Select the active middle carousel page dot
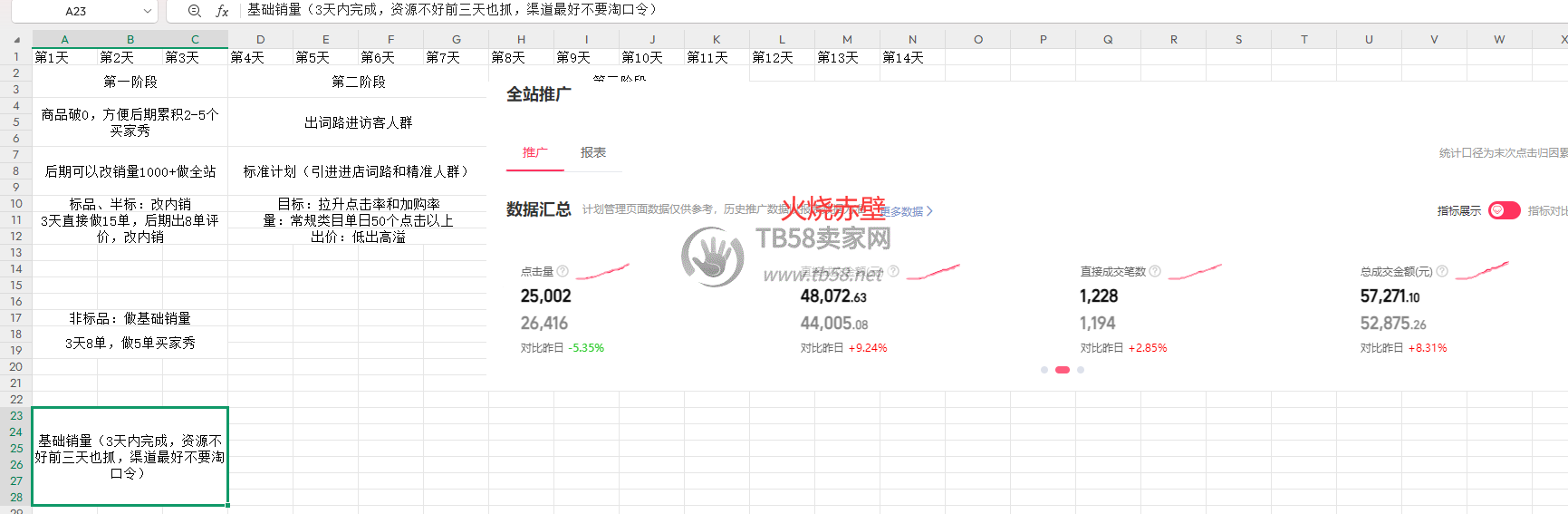The image size is (1568, 514). (x=1063, y=370)
